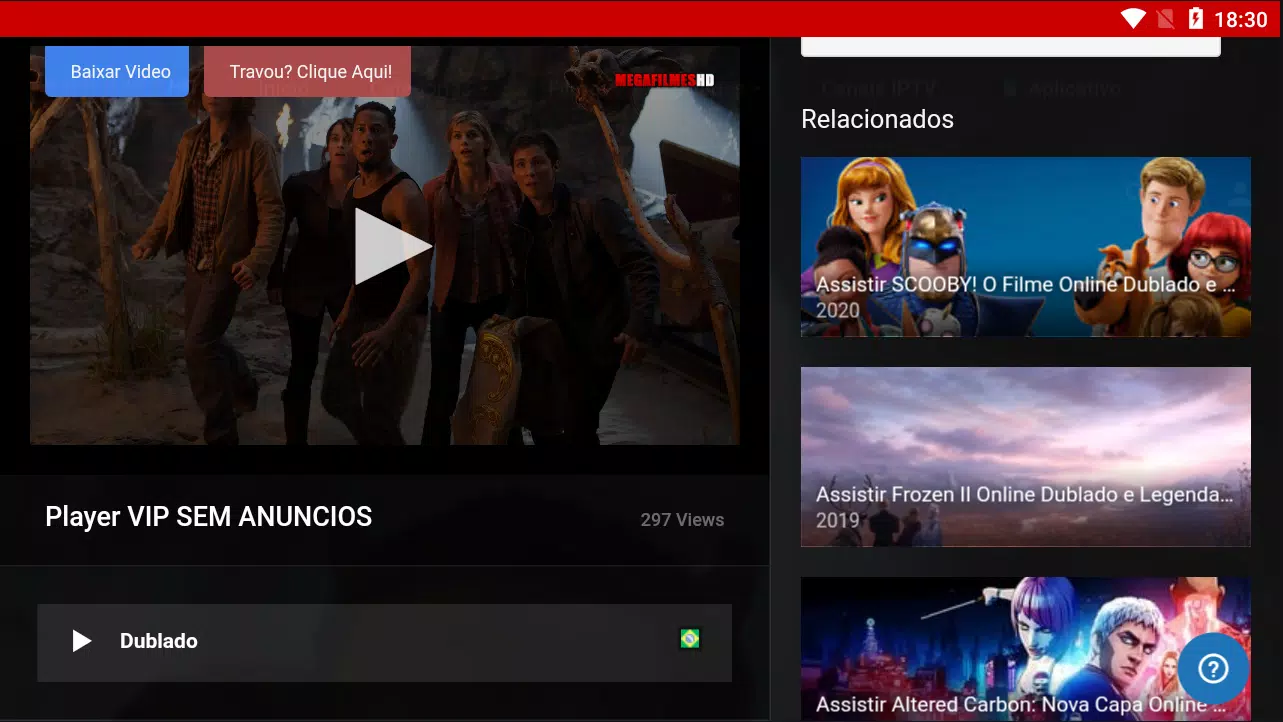Click the 2020 year label under SCOOBY
The image size is (1283, 722).
(838, 310)
